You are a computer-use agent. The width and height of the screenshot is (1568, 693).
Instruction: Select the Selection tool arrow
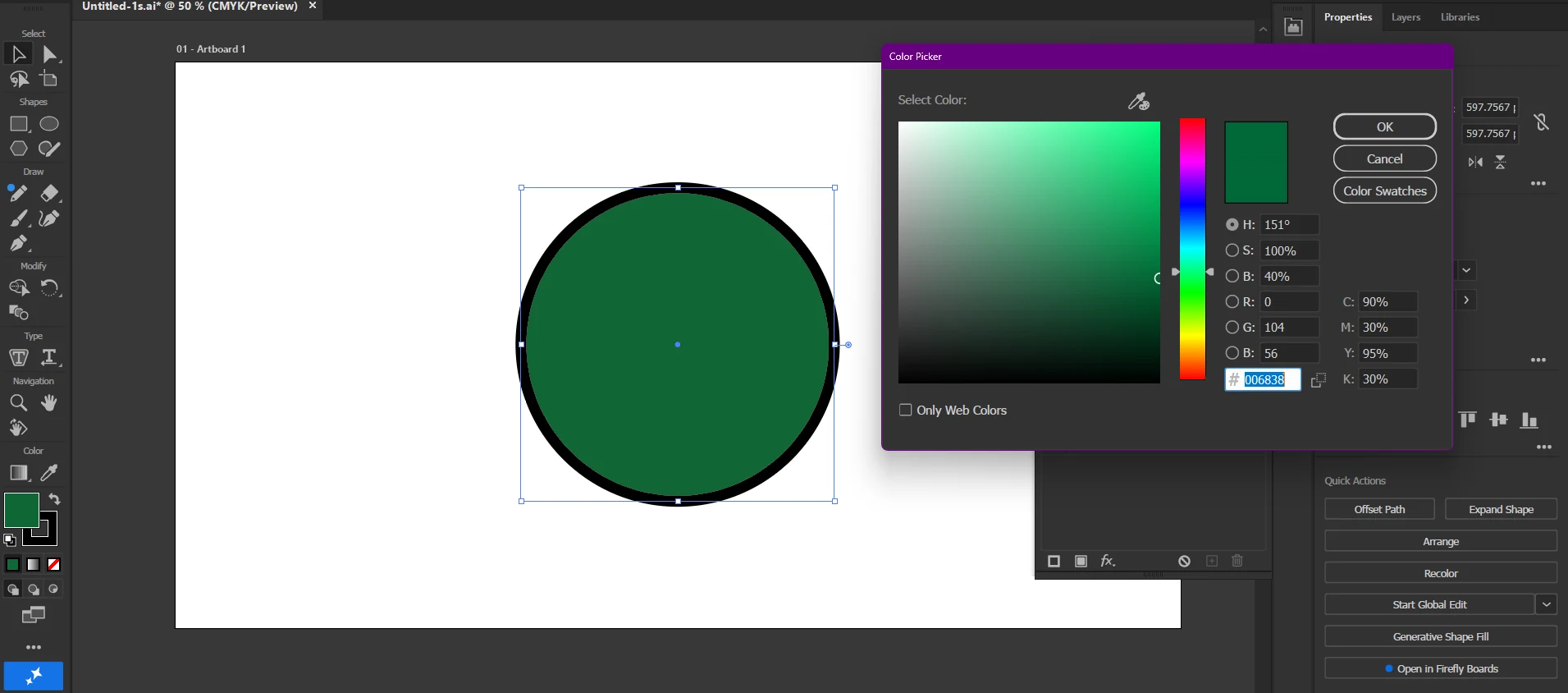click(x=18, y=54)
